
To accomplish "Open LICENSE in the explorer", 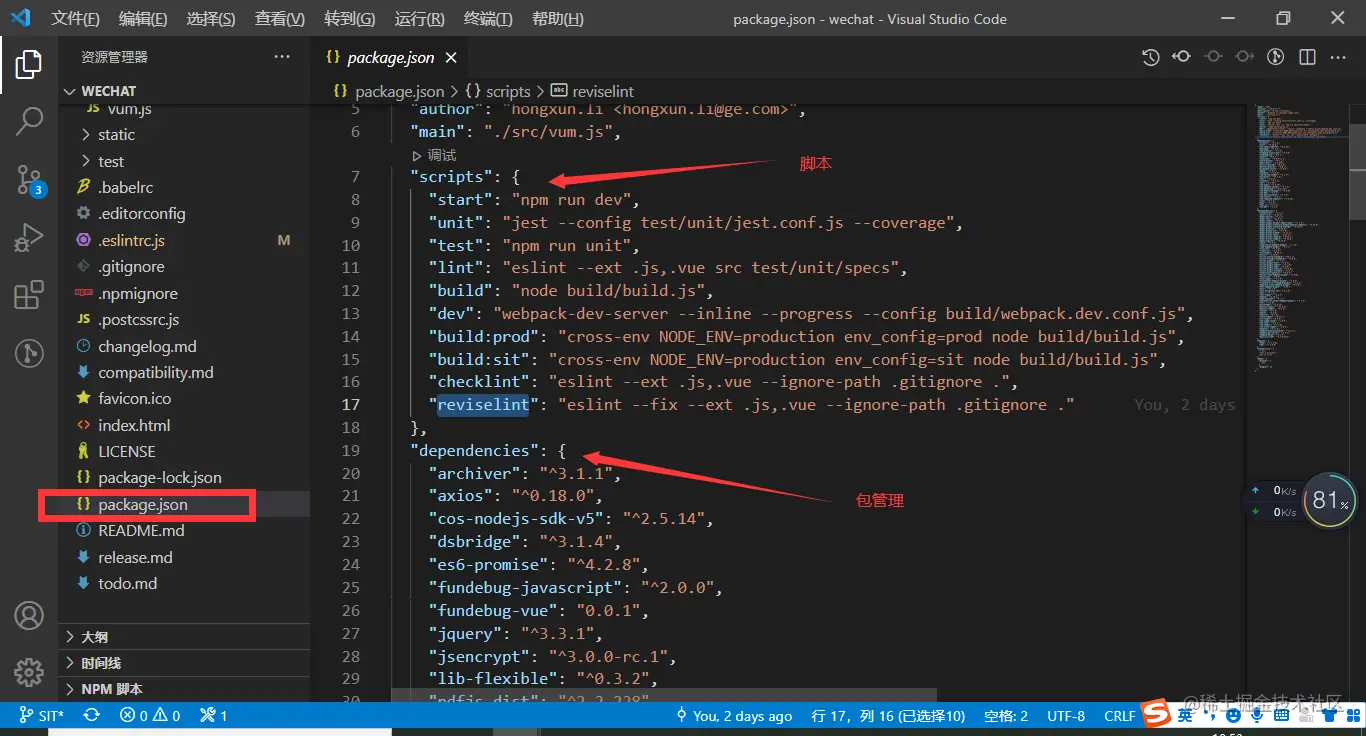I will (184, 451).
